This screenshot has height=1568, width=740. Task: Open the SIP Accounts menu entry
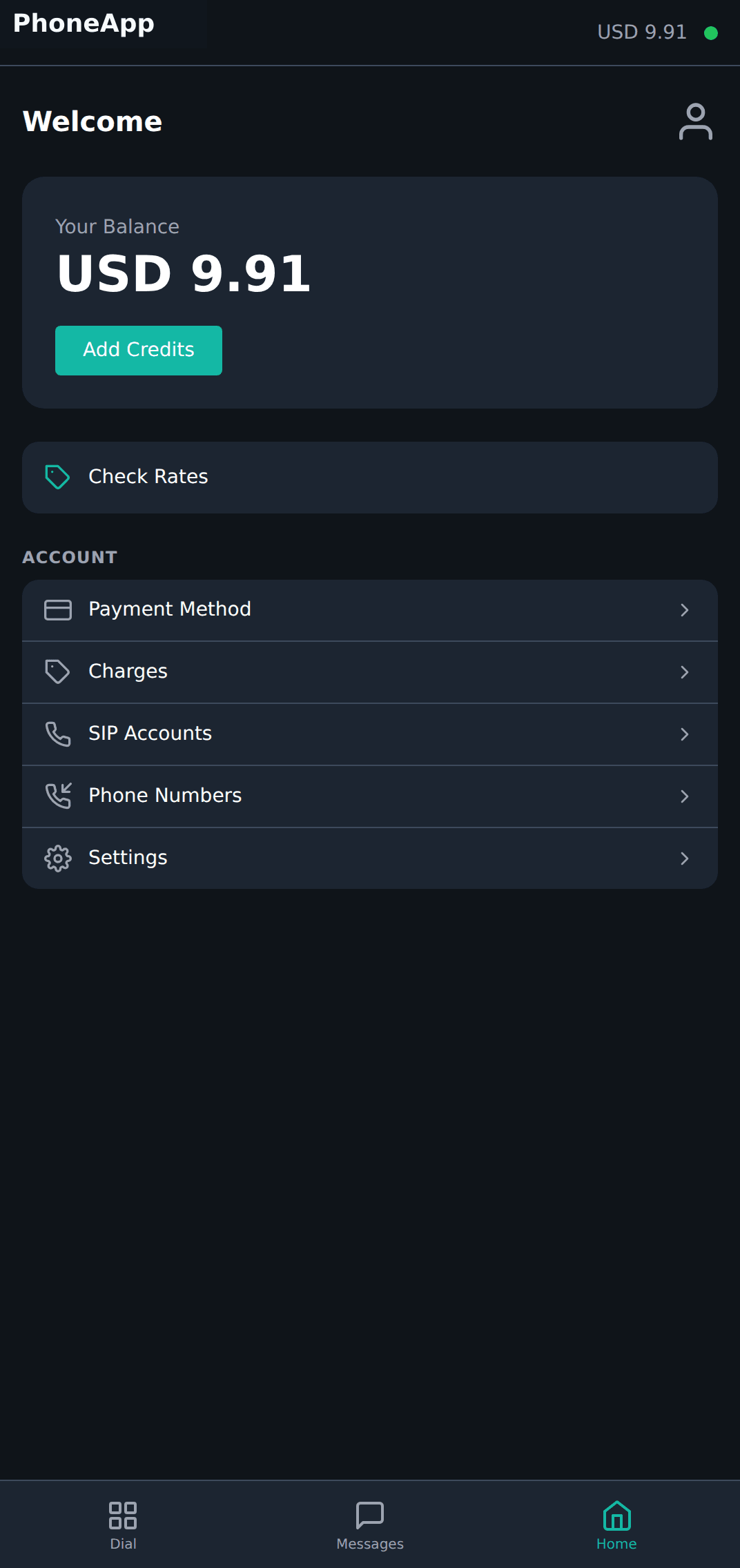[370, 734]
